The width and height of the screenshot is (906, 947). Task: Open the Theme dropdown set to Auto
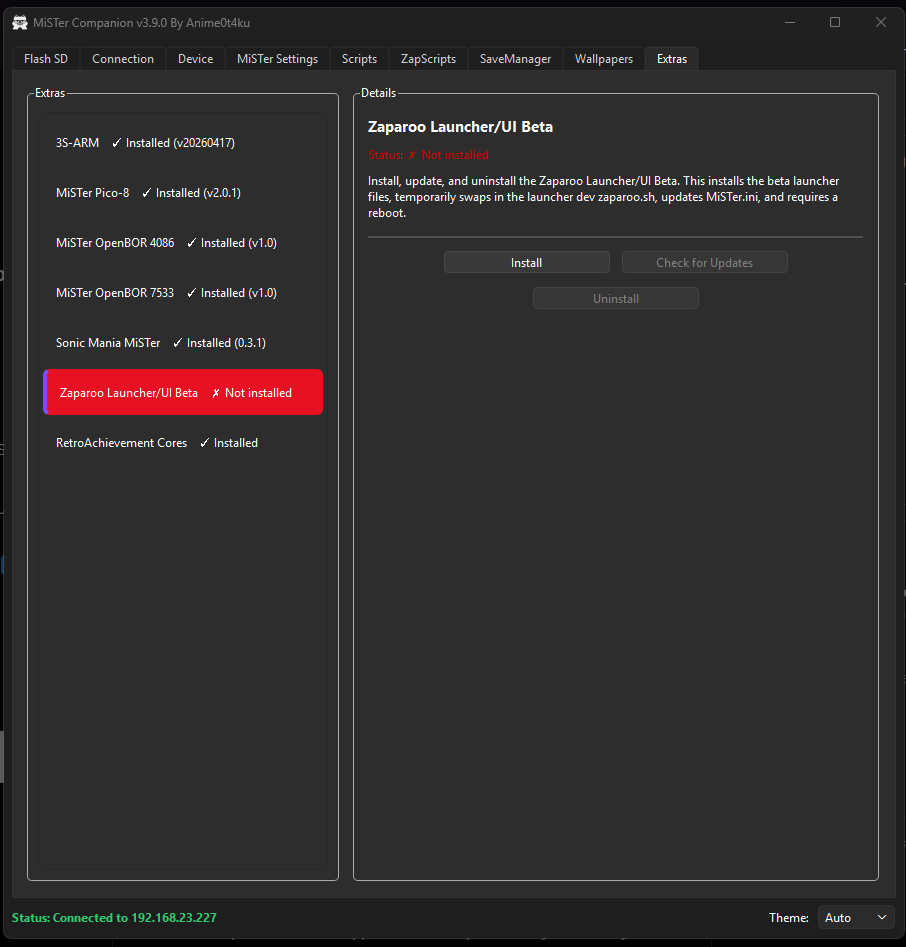tap(856, 917)
